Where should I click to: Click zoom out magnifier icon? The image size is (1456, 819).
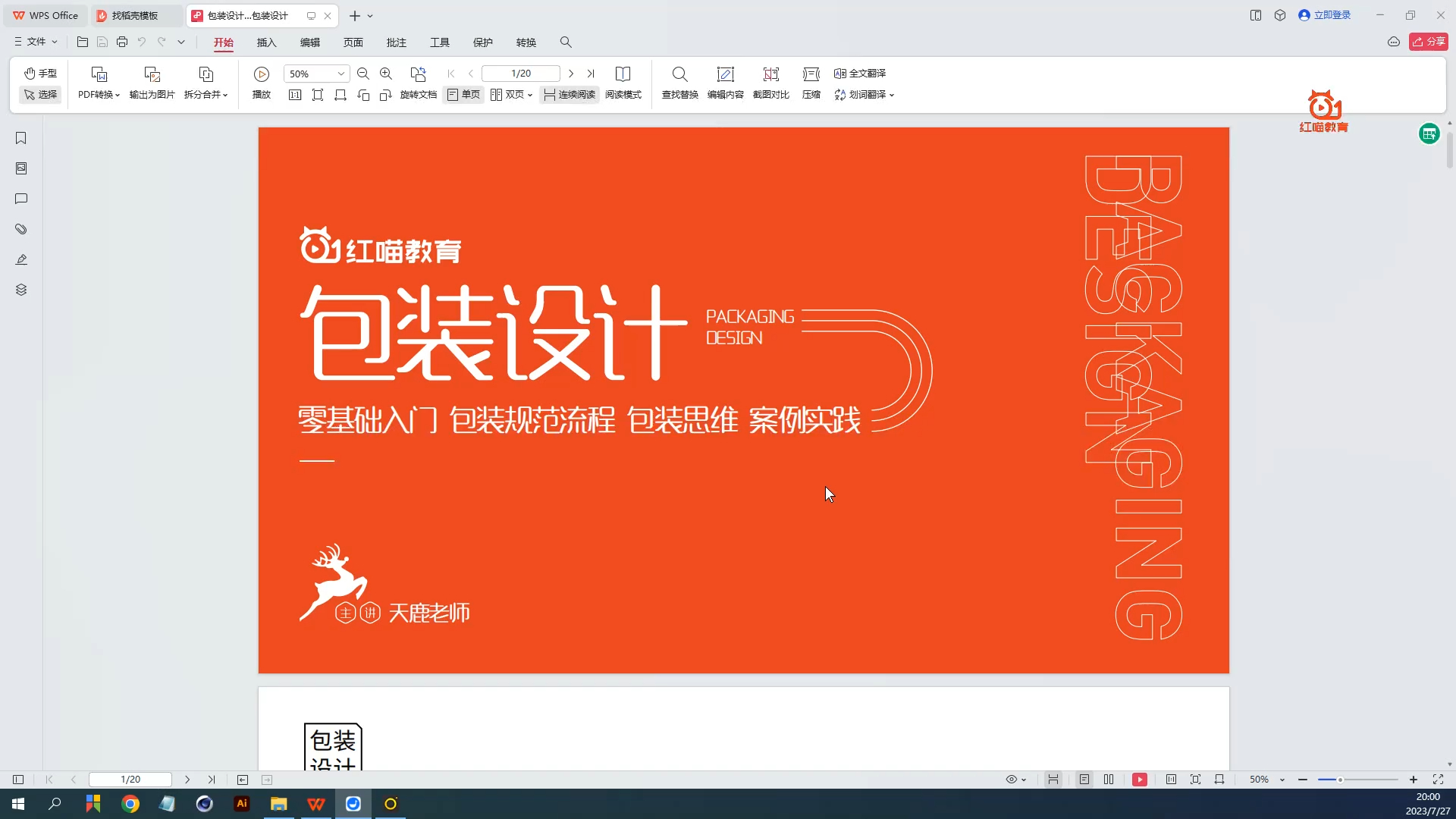coord(363,74)
